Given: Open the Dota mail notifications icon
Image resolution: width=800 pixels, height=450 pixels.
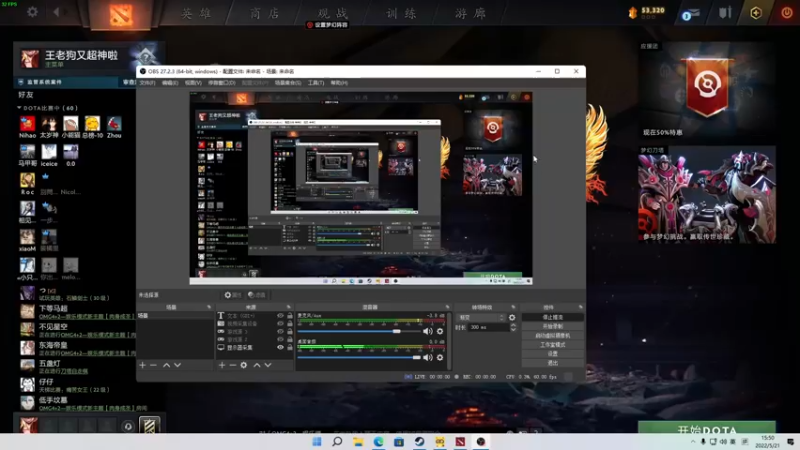Looking at the screenshot, I should 690,14.
